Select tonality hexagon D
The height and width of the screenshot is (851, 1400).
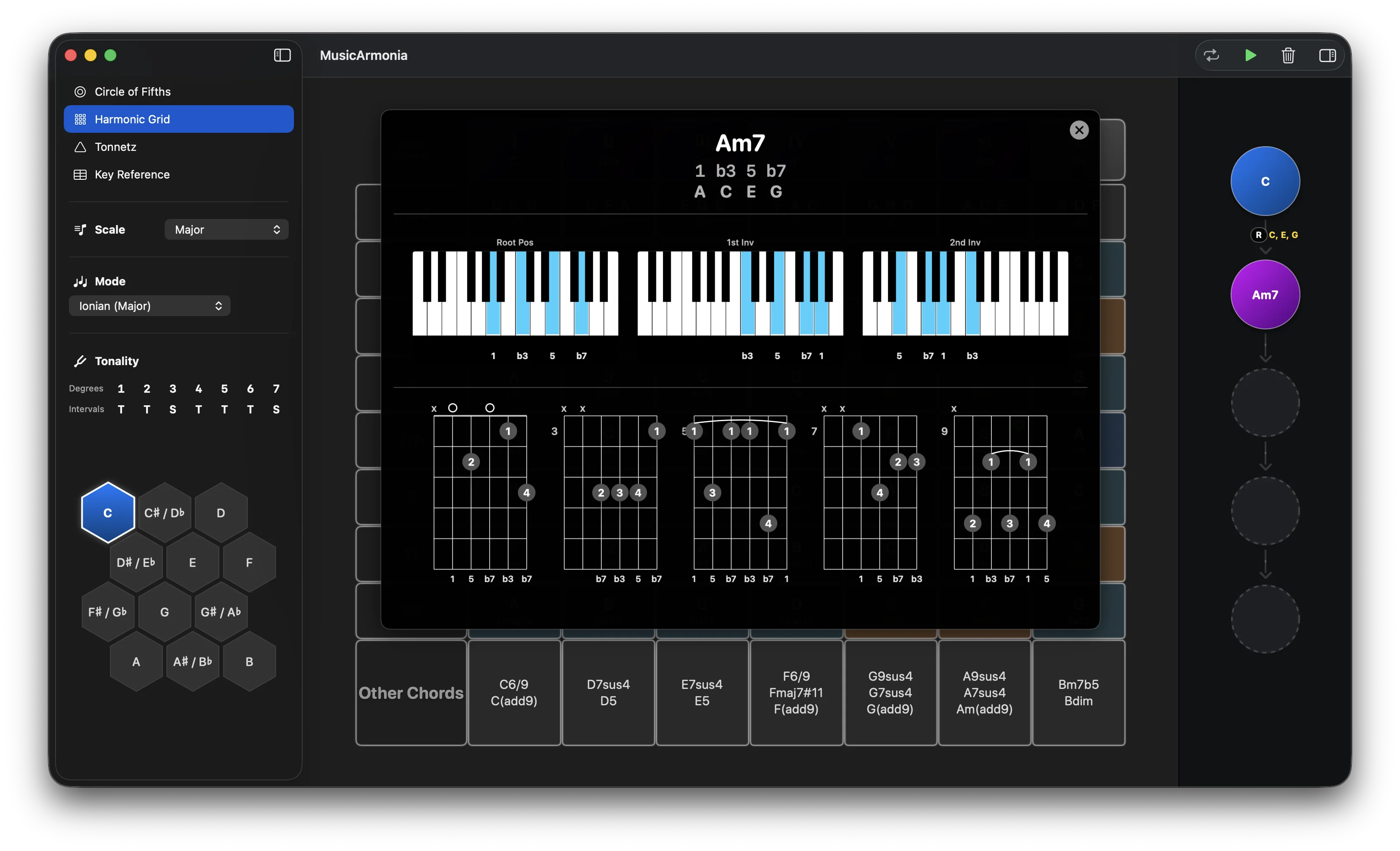pyautogui.click(x=220, y=513)
